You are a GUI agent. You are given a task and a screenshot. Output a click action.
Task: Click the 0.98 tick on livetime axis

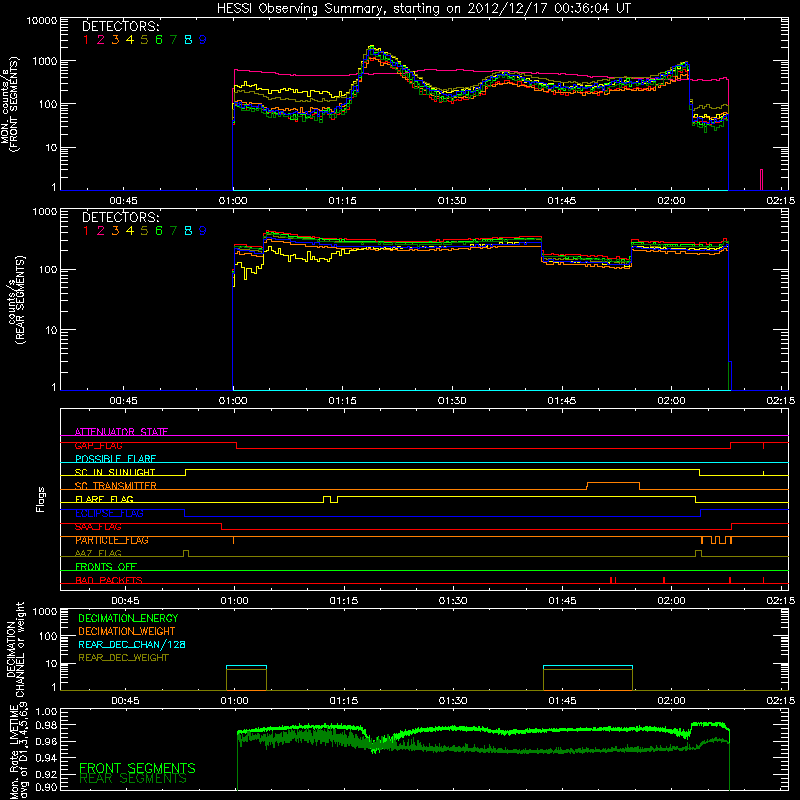point(47,726)
